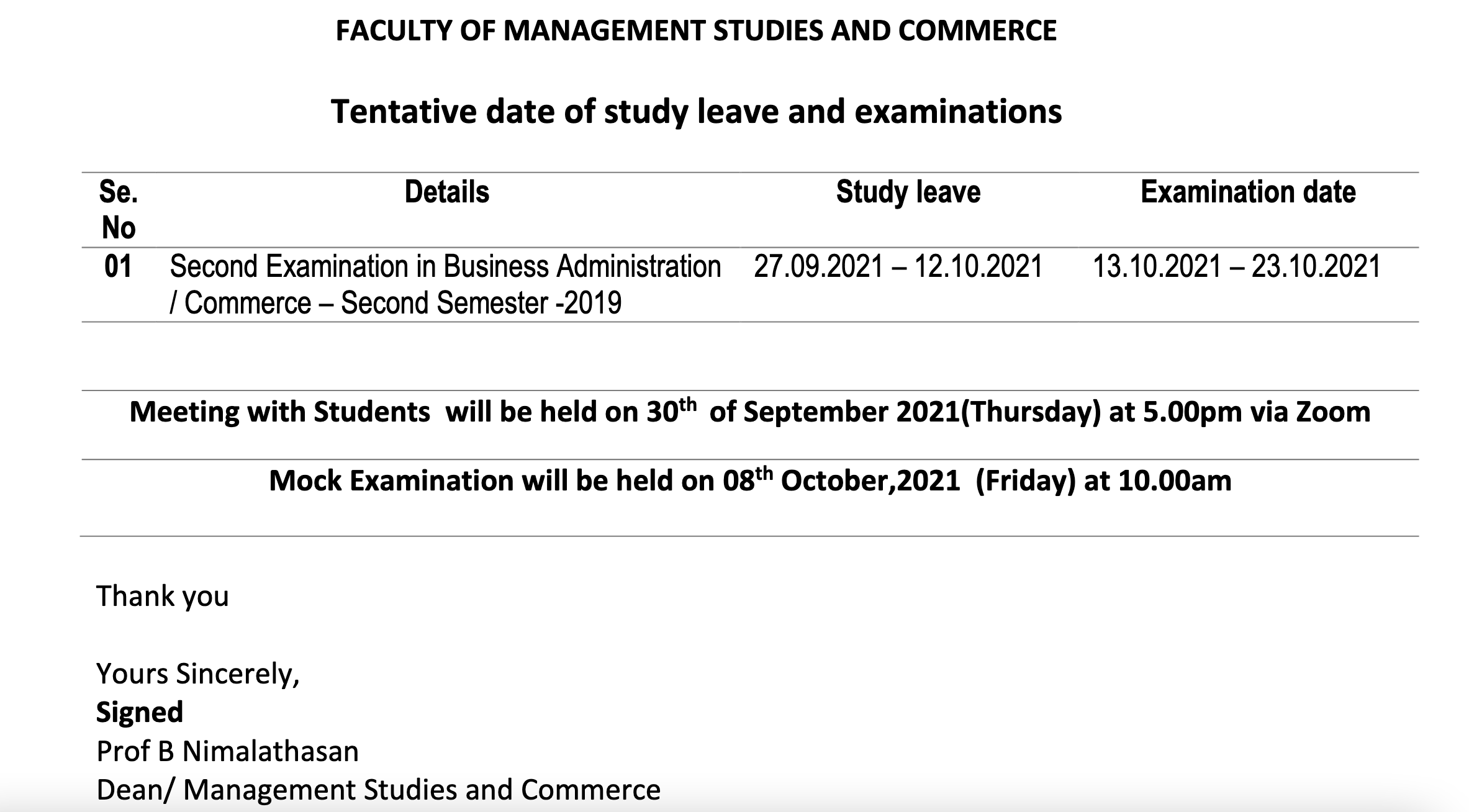This screenshot has height=812, width=1469.
Task: Click the study leave end date 12.10.2021
Action: (x=979, y=266)
